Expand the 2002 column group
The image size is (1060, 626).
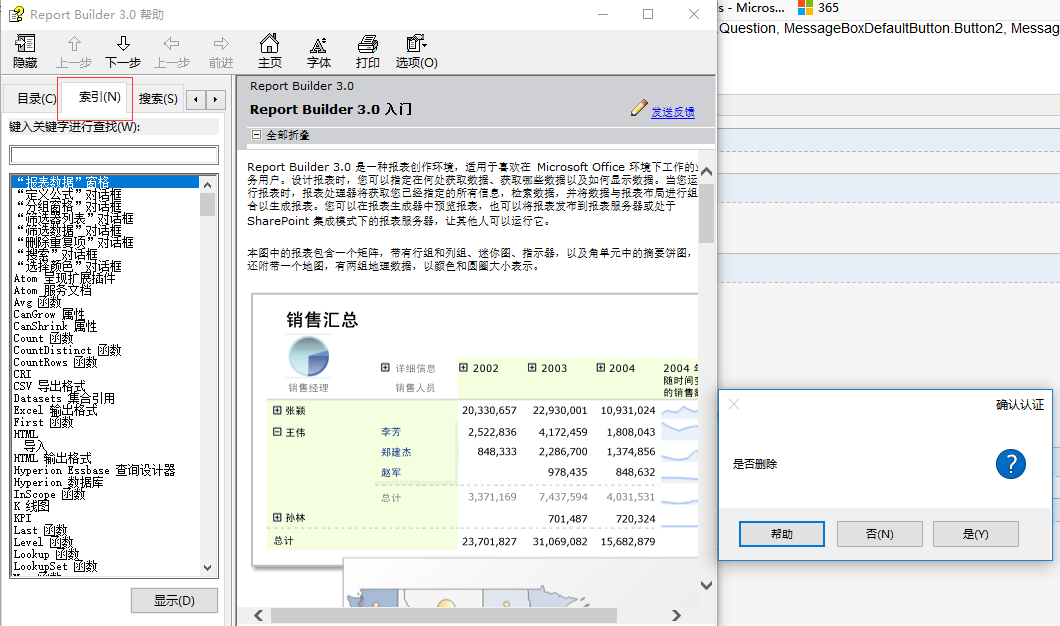click(463, 368)
